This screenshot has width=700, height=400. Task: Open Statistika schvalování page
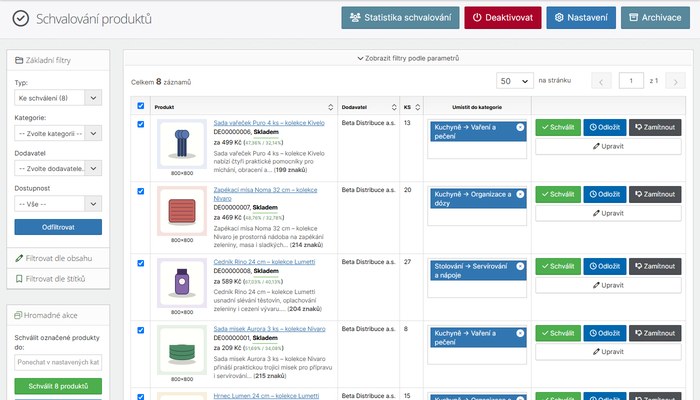400,18
